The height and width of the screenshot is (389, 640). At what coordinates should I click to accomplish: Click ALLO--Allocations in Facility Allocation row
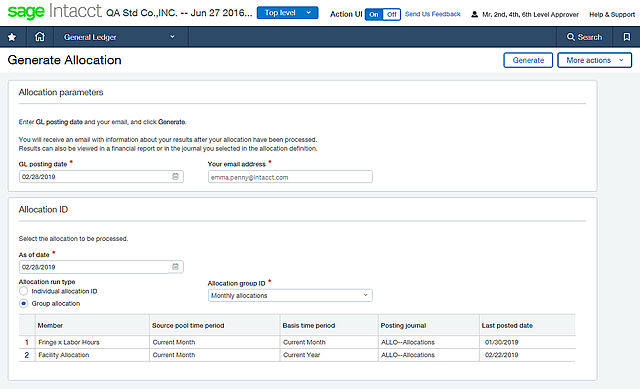pyautogui.click(x=408, y=355)
